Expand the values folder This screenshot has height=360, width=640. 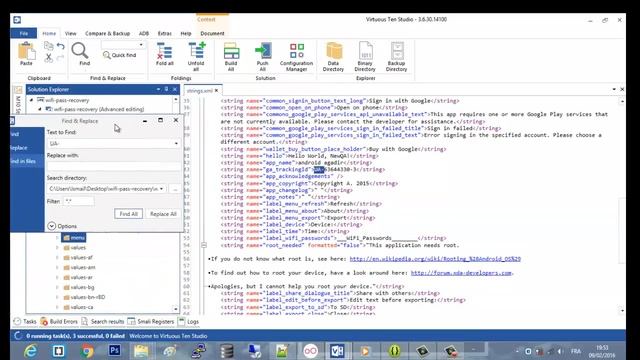[57, 247]
